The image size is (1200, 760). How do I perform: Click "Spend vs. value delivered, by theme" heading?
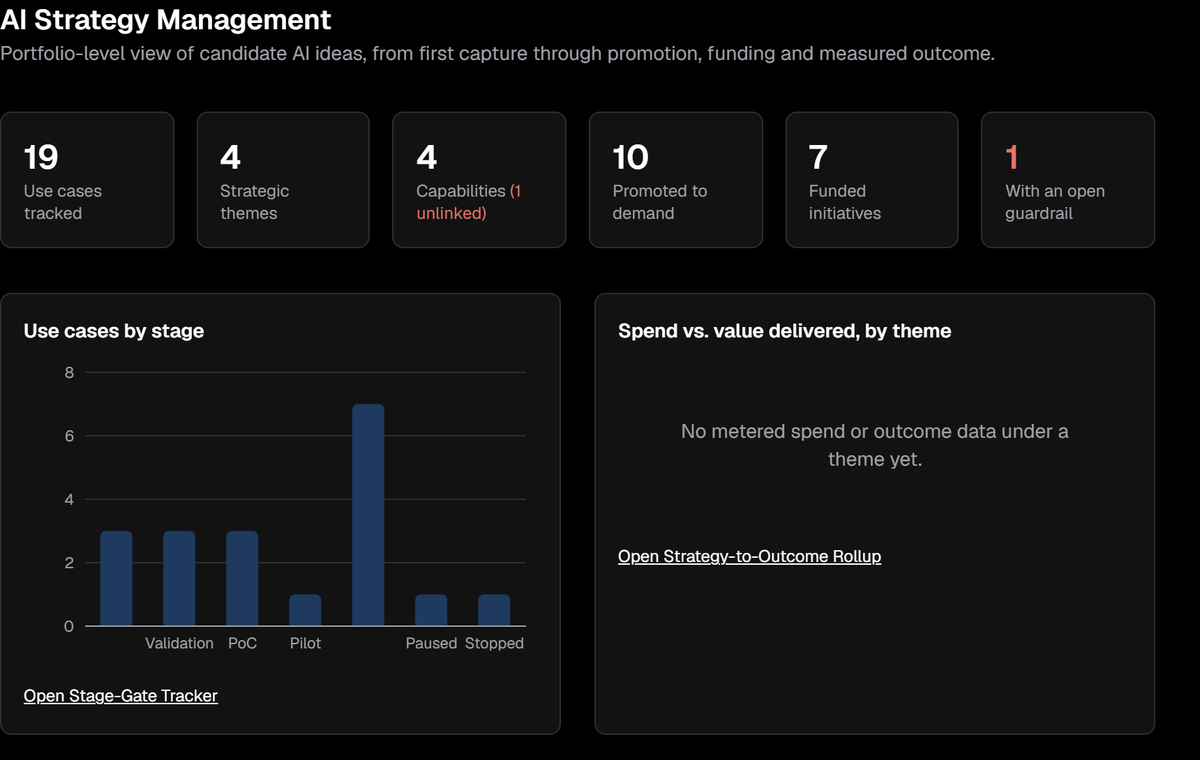click(785, 331)
